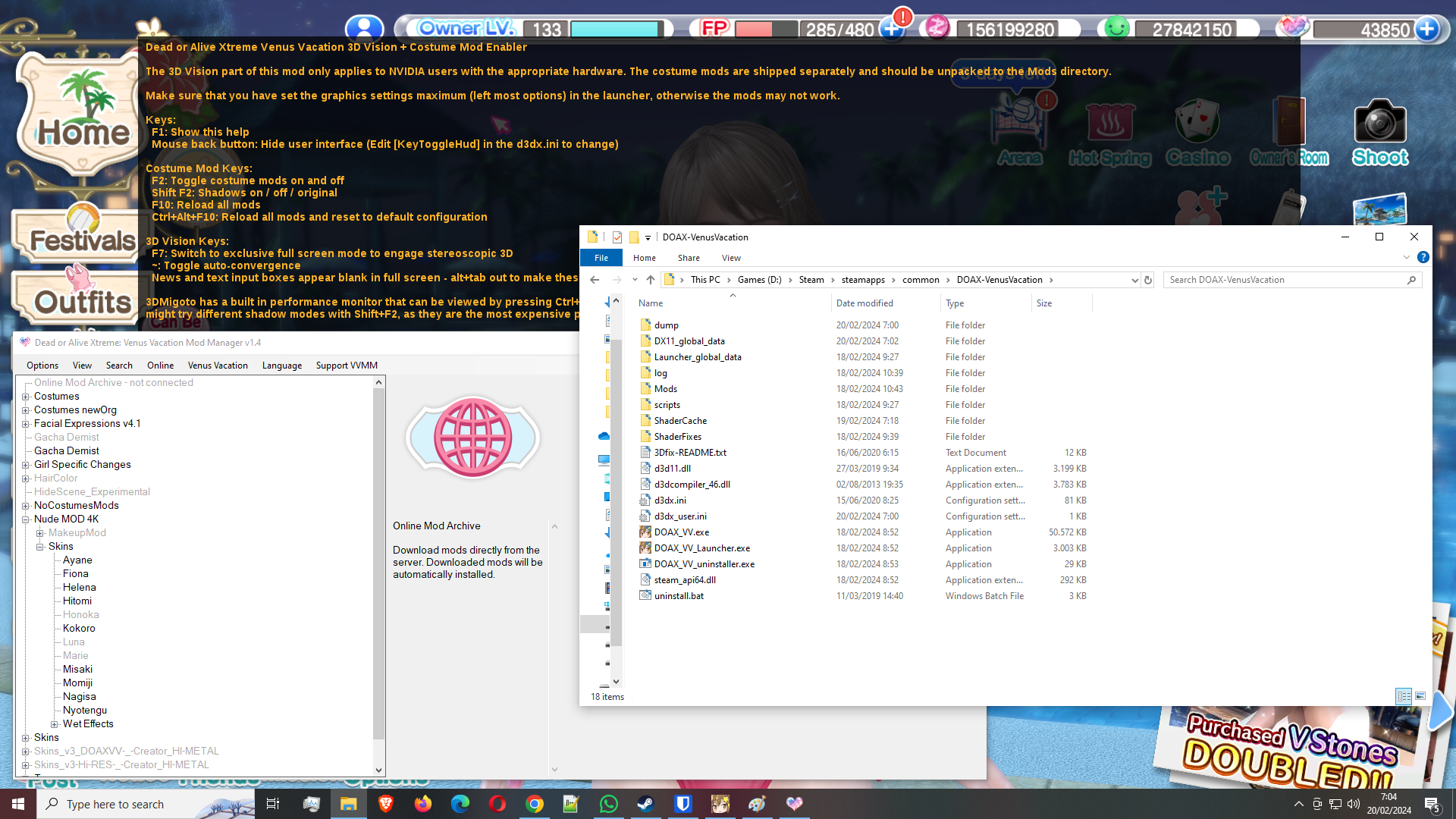Screen dimensions: 1456x819
Task: Open Explorer help question mark icon
Action: click(1423, 257)
